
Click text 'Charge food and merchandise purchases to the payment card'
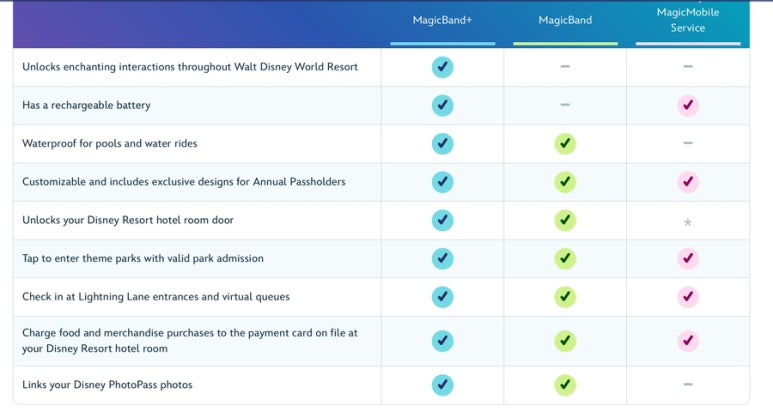(x=168, y=333)
